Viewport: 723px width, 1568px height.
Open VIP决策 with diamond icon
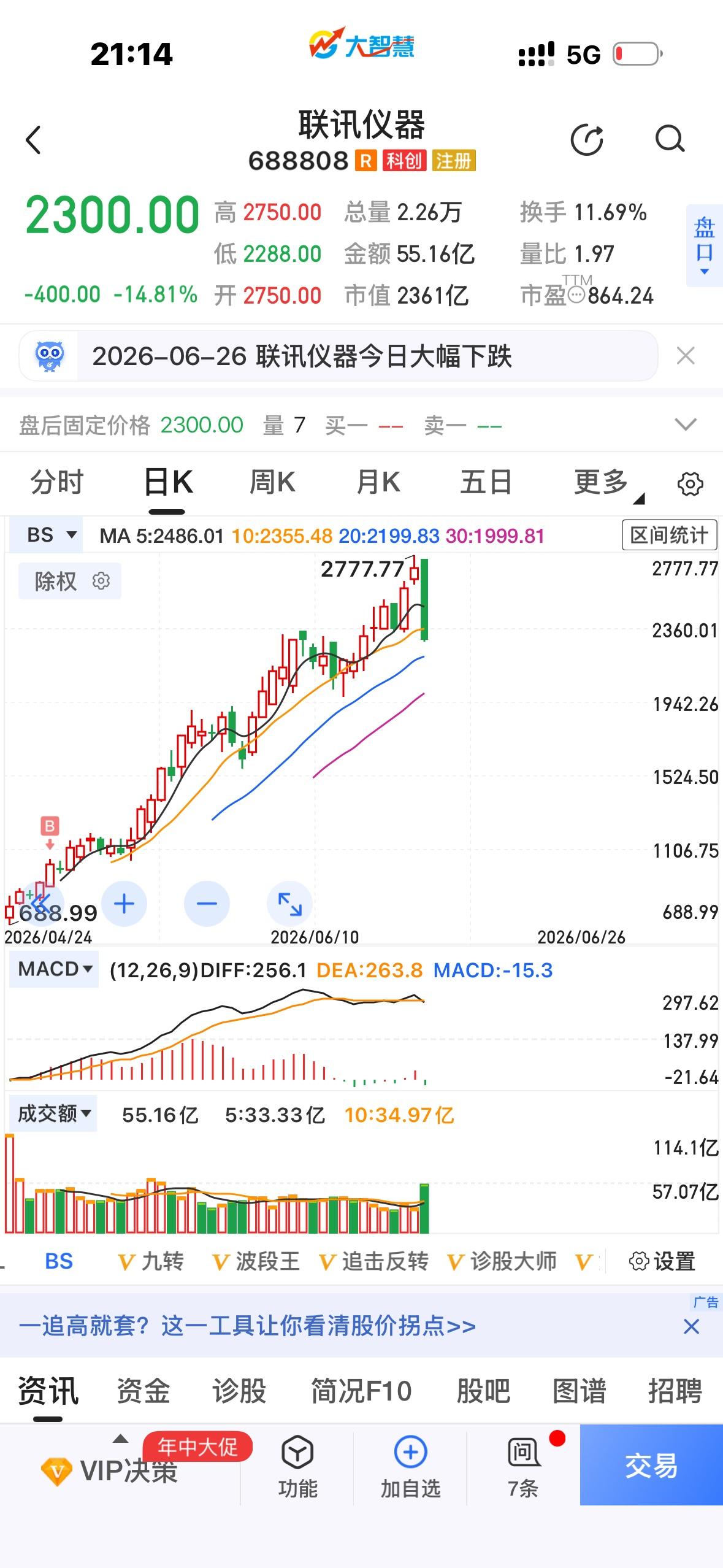pos(109,1471)
